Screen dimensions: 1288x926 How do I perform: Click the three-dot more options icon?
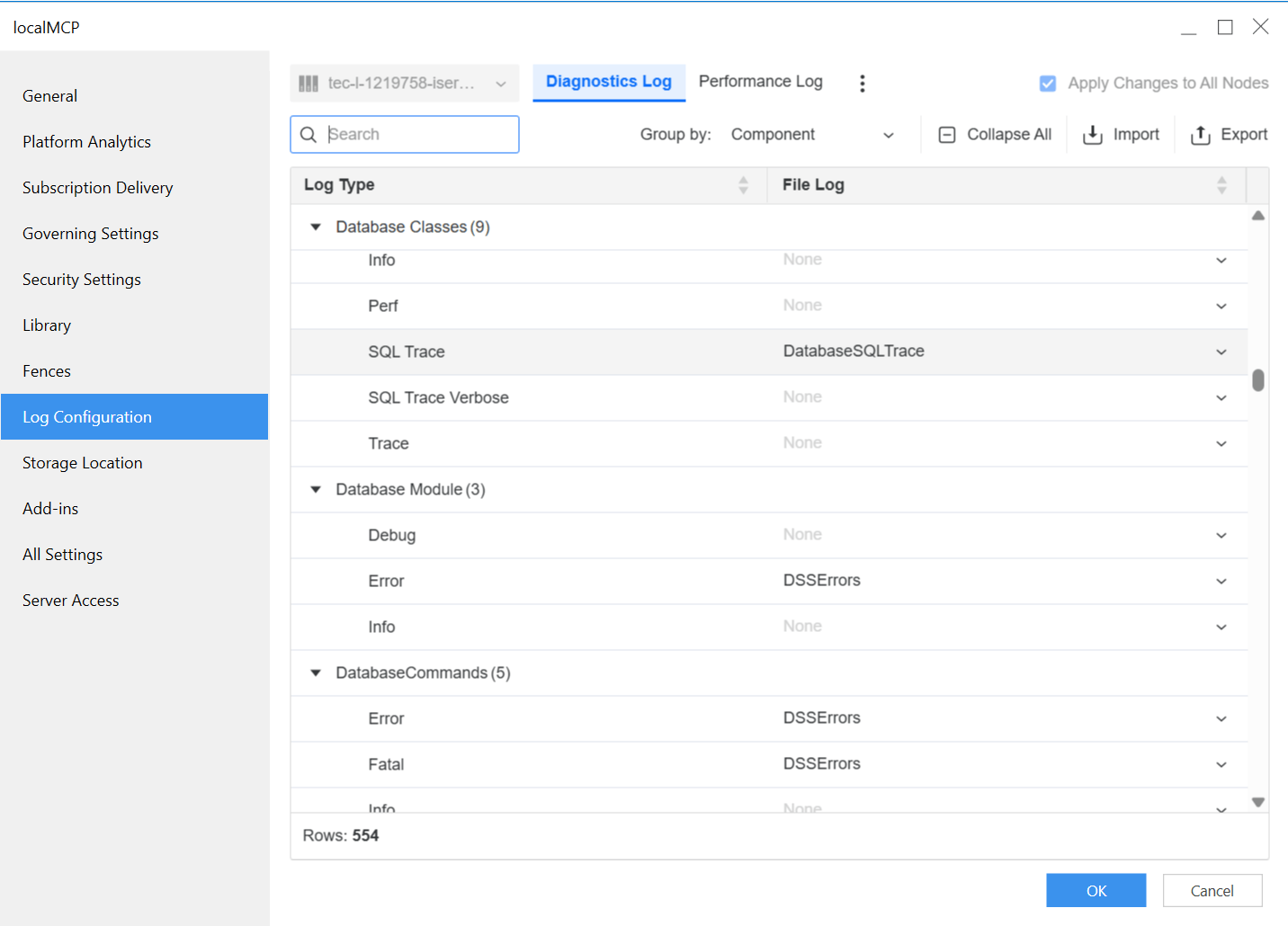pos(862,84)
